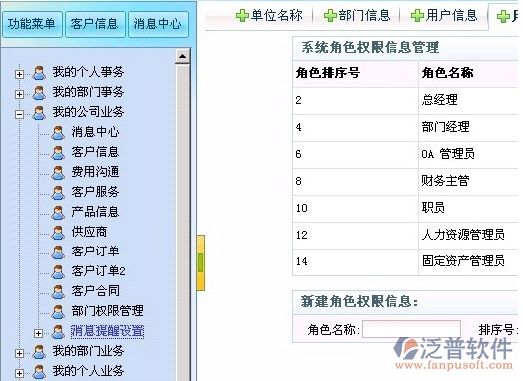Click the user icon beside 消息中心 tree item
This screenshot has width=523, height=381.
point(58,132)
